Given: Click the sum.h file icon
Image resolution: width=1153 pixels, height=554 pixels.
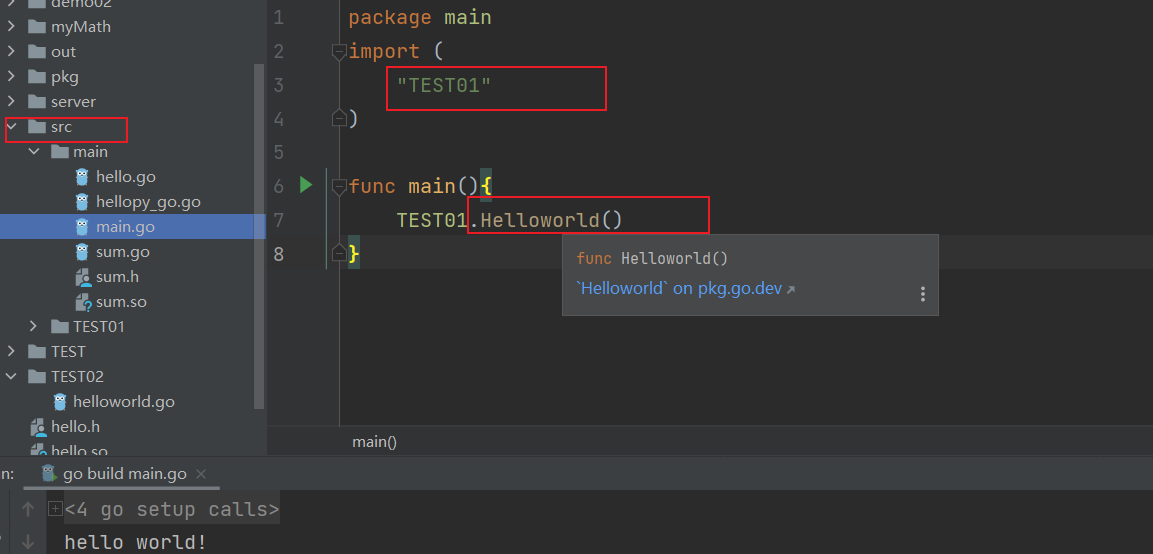Looking at the screenshot, I should pyautogui.click(x=82, y=277).
